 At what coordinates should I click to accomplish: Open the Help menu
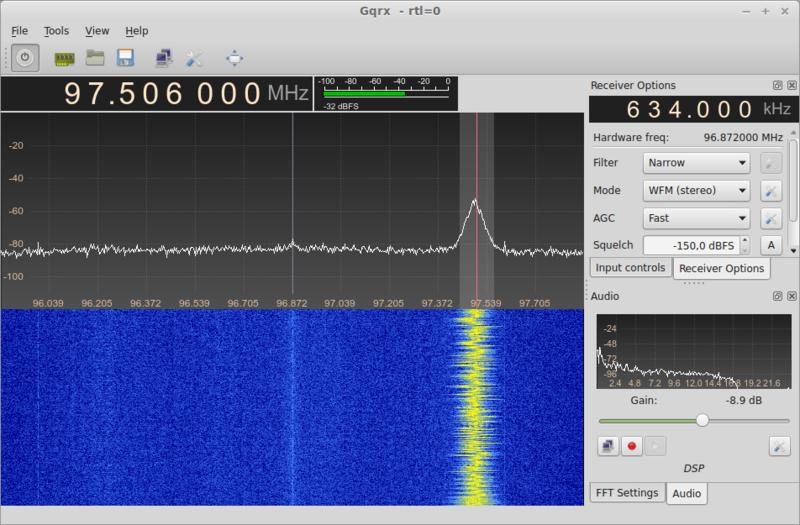(137, 31)
